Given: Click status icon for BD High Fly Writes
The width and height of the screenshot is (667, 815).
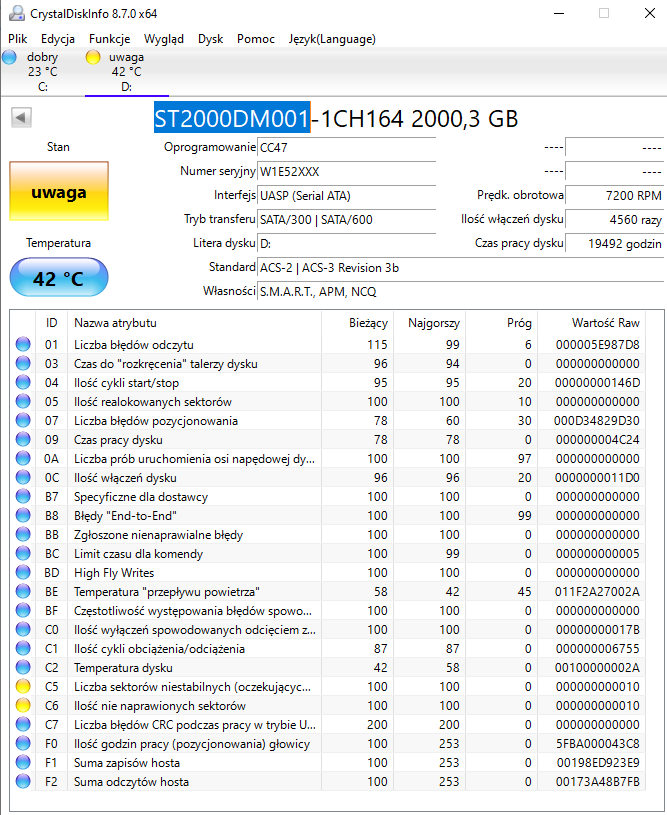Looking at the screenshot, I should [23, 572].
